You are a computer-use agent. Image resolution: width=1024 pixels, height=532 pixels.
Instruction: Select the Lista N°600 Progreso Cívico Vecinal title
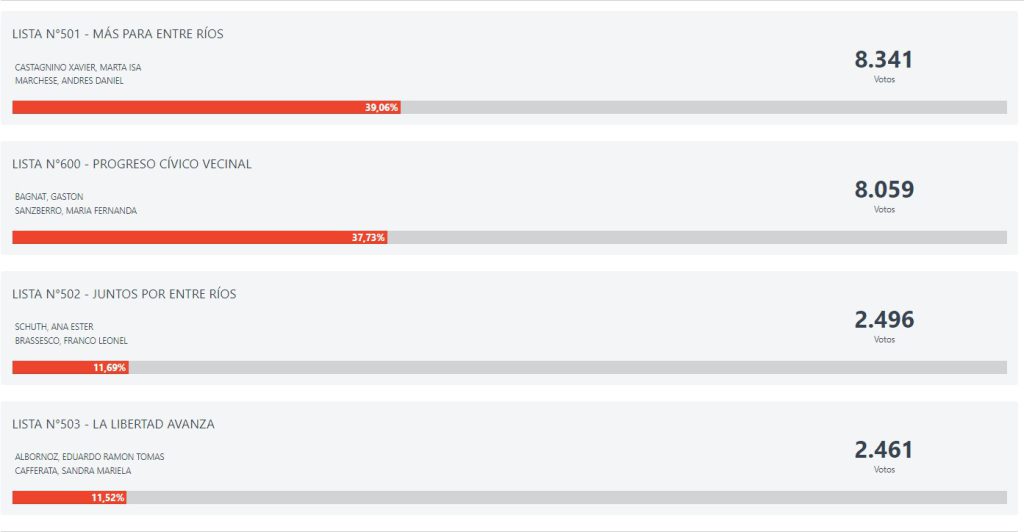click(131, 164)
